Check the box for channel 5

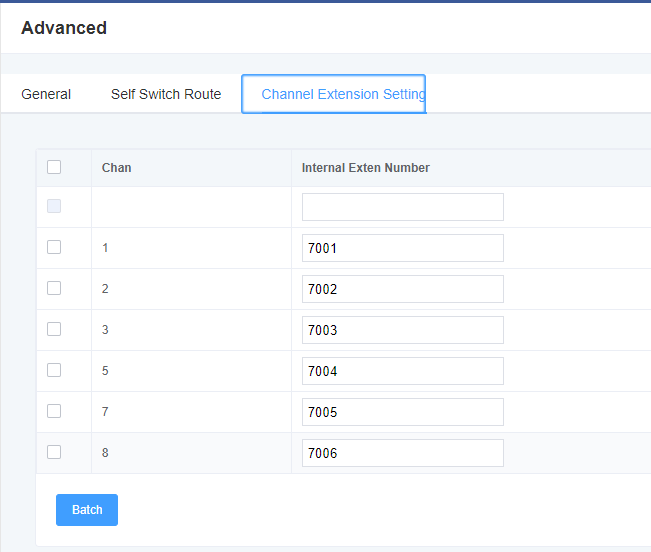point(54,370)
